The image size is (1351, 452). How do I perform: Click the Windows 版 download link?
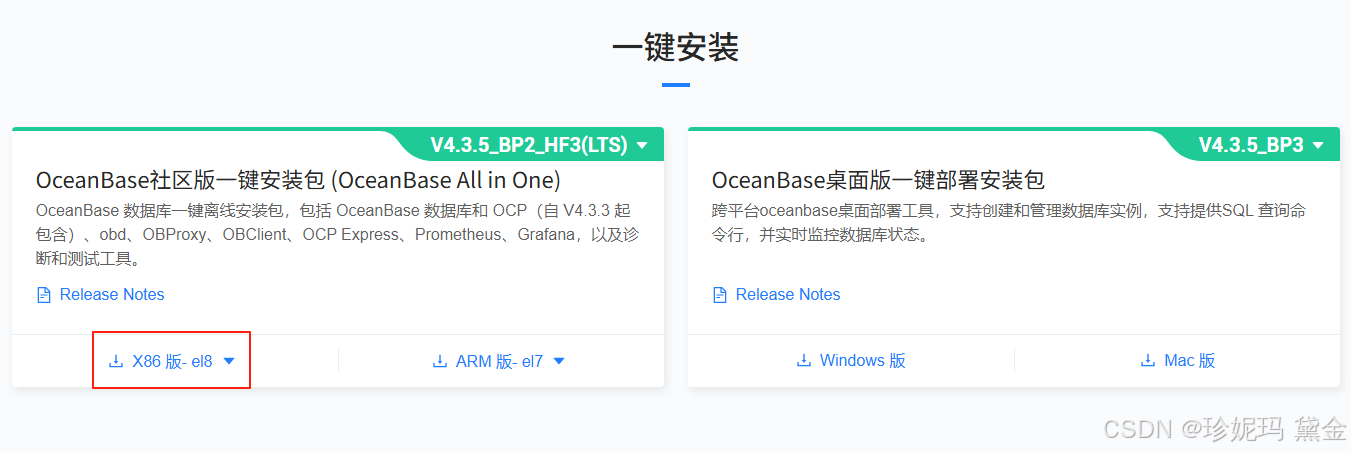tap(863, 361)
